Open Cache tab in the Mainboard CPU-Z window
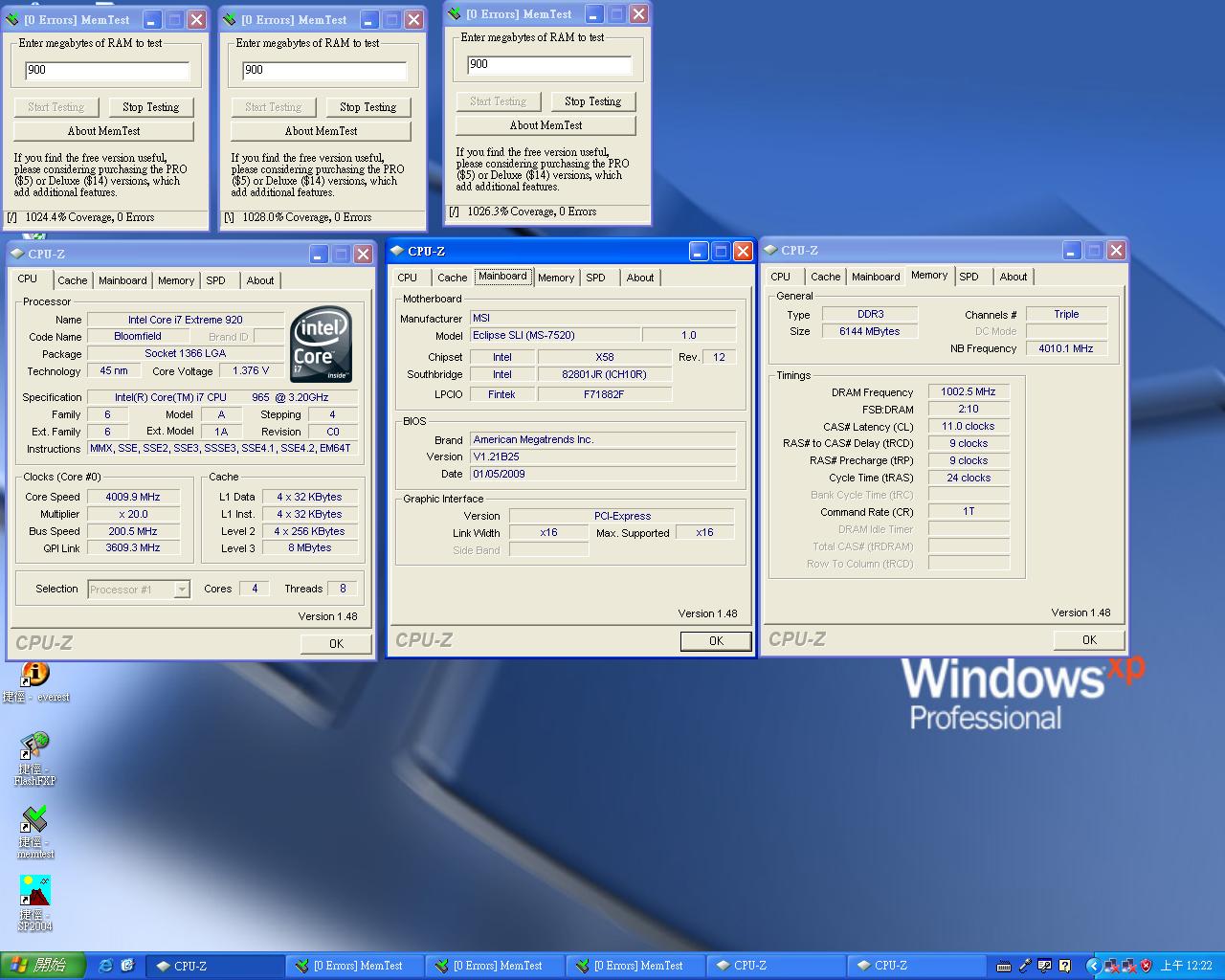This screenshot has height=980, width=1225. click(452, 278)
